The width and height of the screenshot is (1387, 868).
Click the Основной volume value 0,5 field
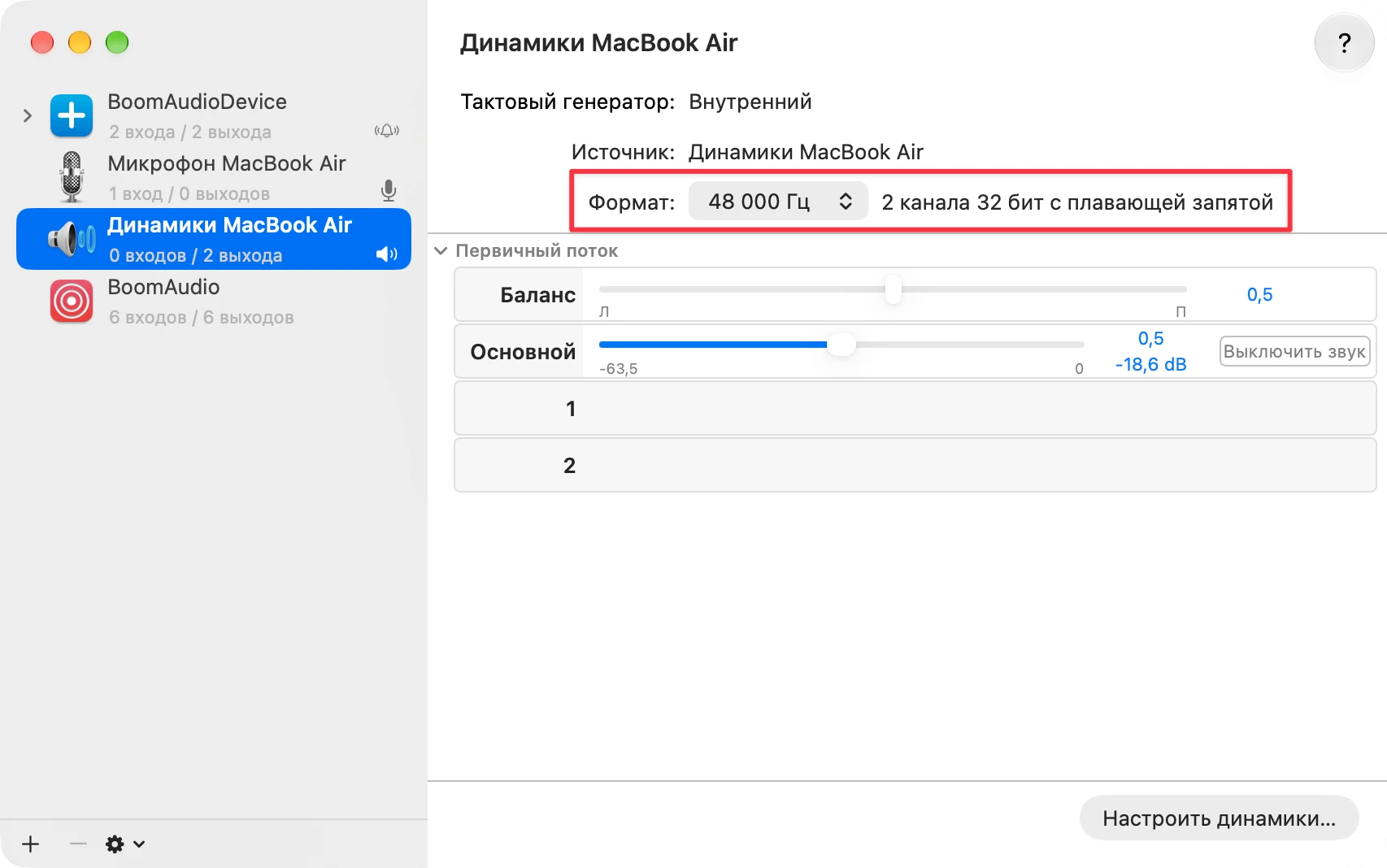[1150, 338]
